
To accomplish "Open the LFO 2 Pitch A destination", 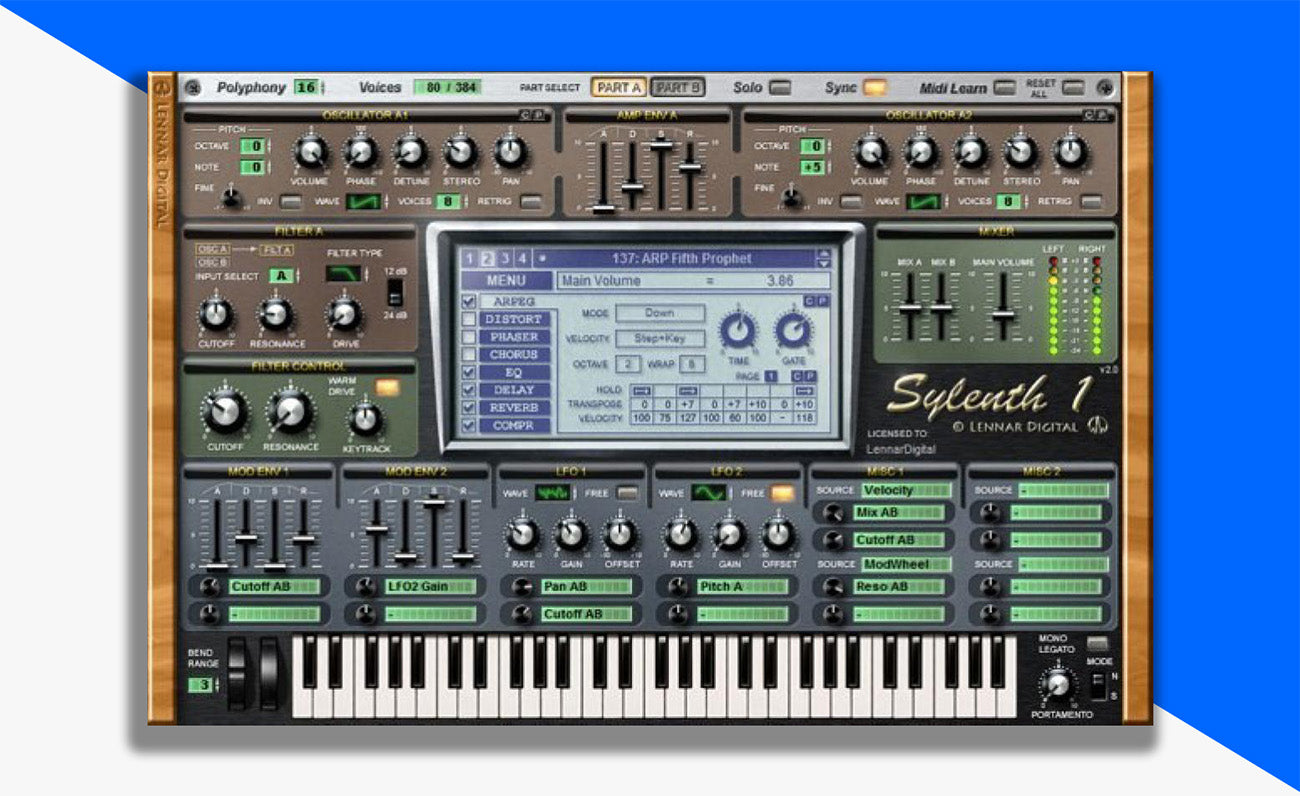I will pos(743,587).
